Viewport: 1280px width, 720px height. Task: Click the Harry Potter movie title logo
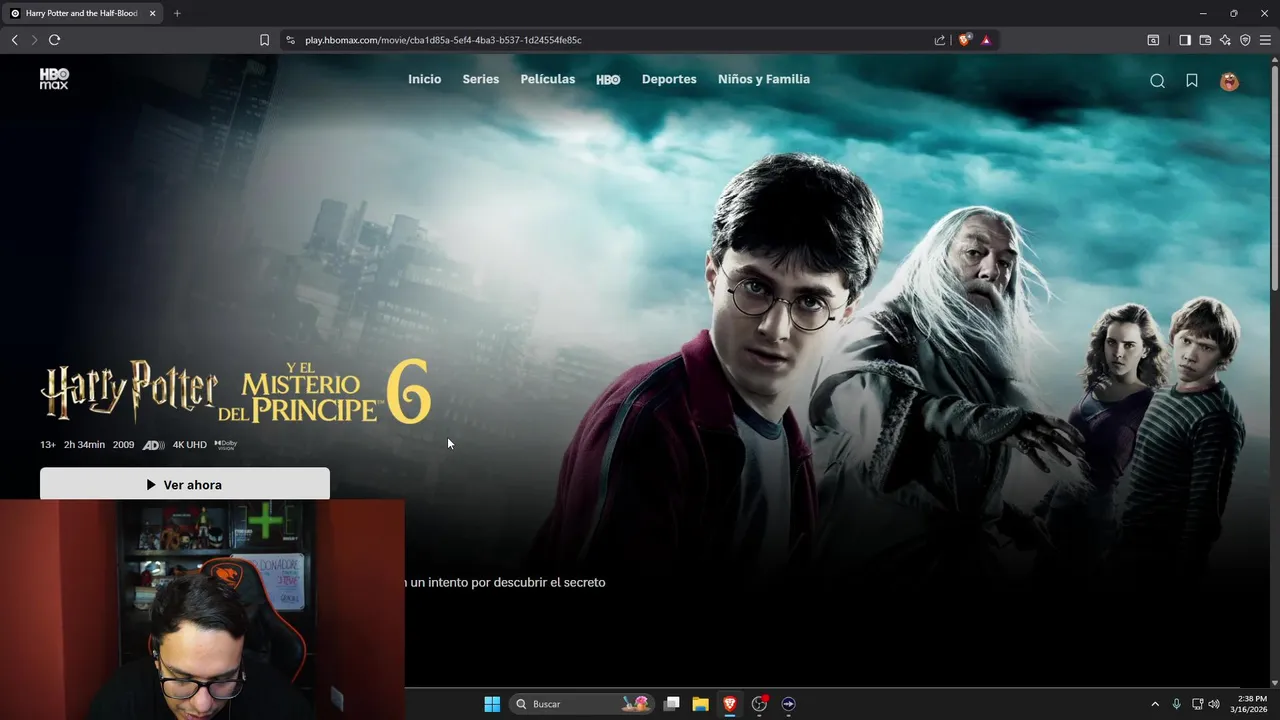pyautogui.click(x=236, y=391)
